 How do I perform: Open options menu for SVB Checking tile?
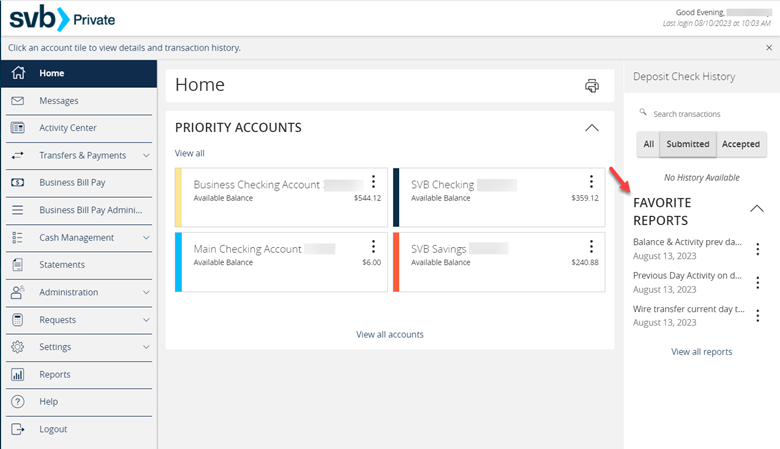point(591,181)
